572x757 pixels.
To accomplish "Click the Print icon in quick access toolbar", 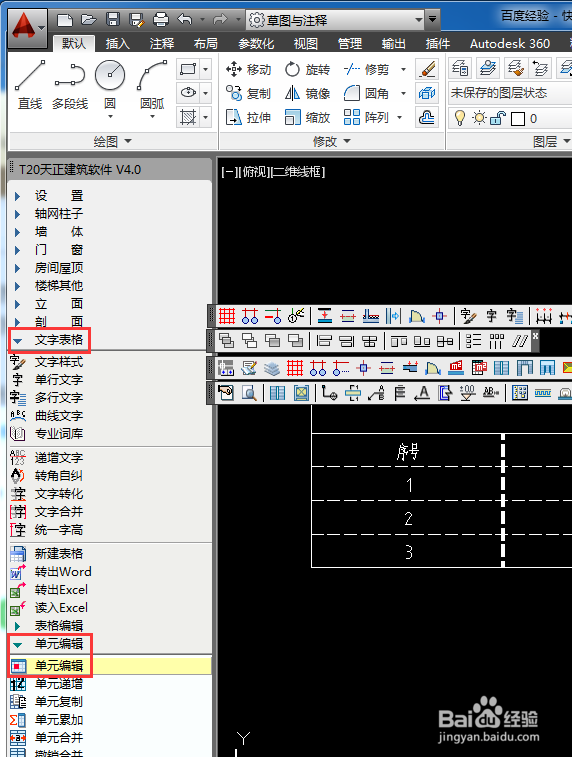I will (x=160, y=19).
